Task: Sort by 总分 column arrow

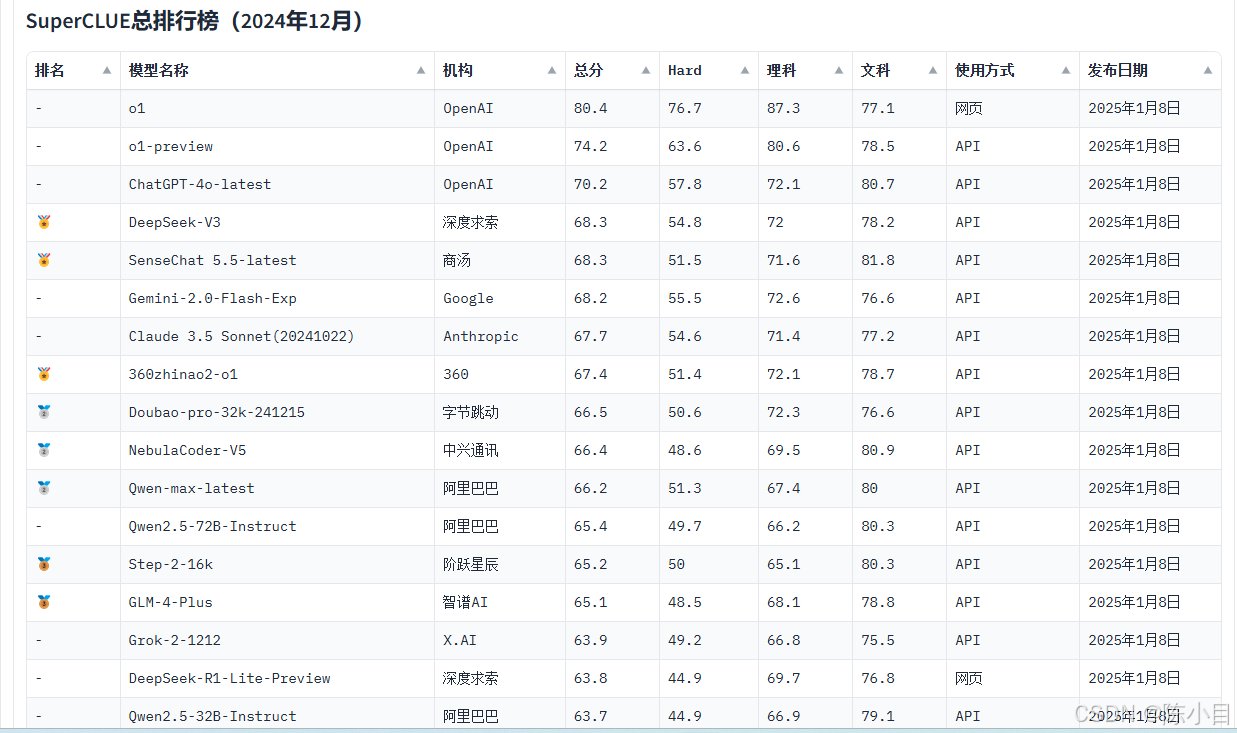Action: [x=646, y=71]
